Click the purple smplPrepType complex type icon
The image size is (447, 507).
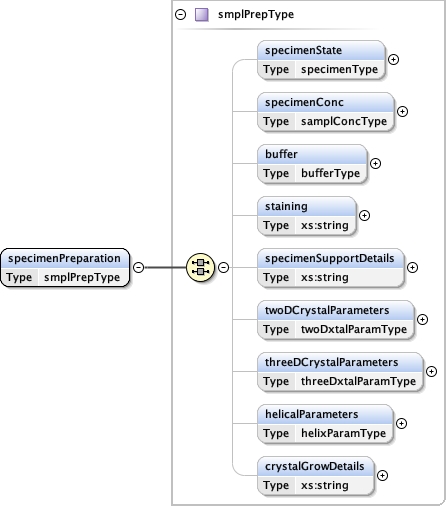[x=202, y=15]
